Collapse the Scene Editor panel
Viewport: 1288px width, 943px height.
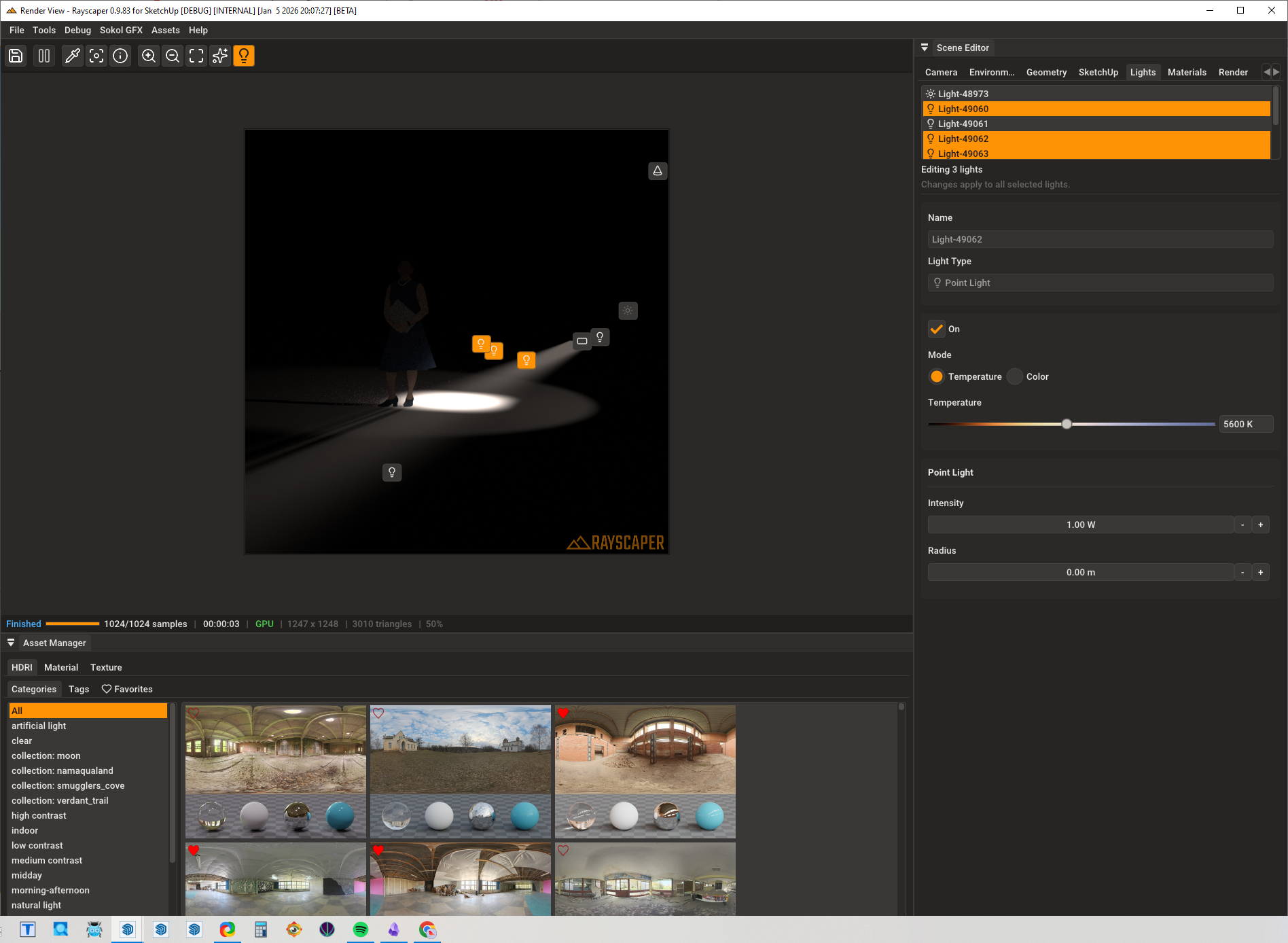[925, 48]
